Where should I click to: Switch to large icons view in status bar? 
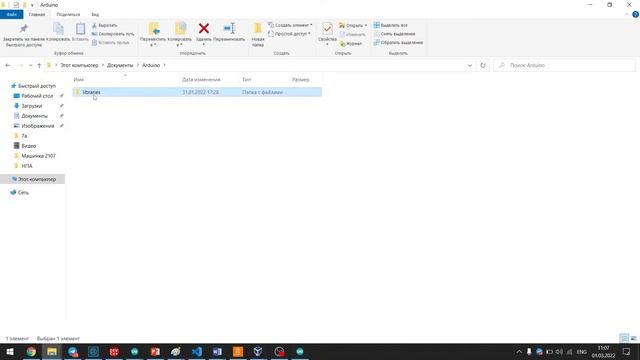click(x=633, y=338)
